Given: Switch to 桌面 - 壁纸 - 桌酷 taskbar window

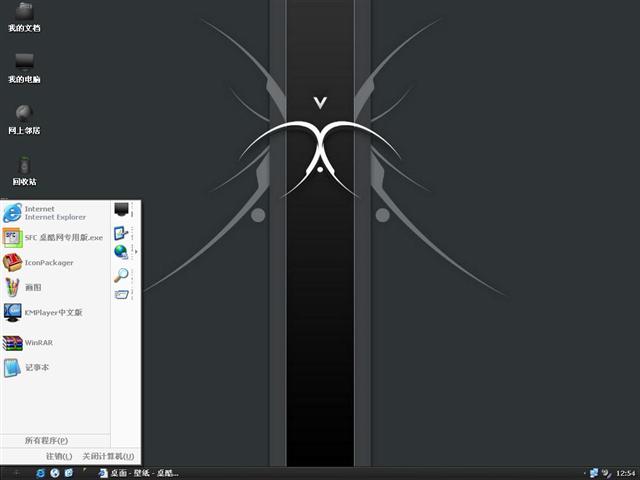Looking at the screenshot, I should (138, 473).
